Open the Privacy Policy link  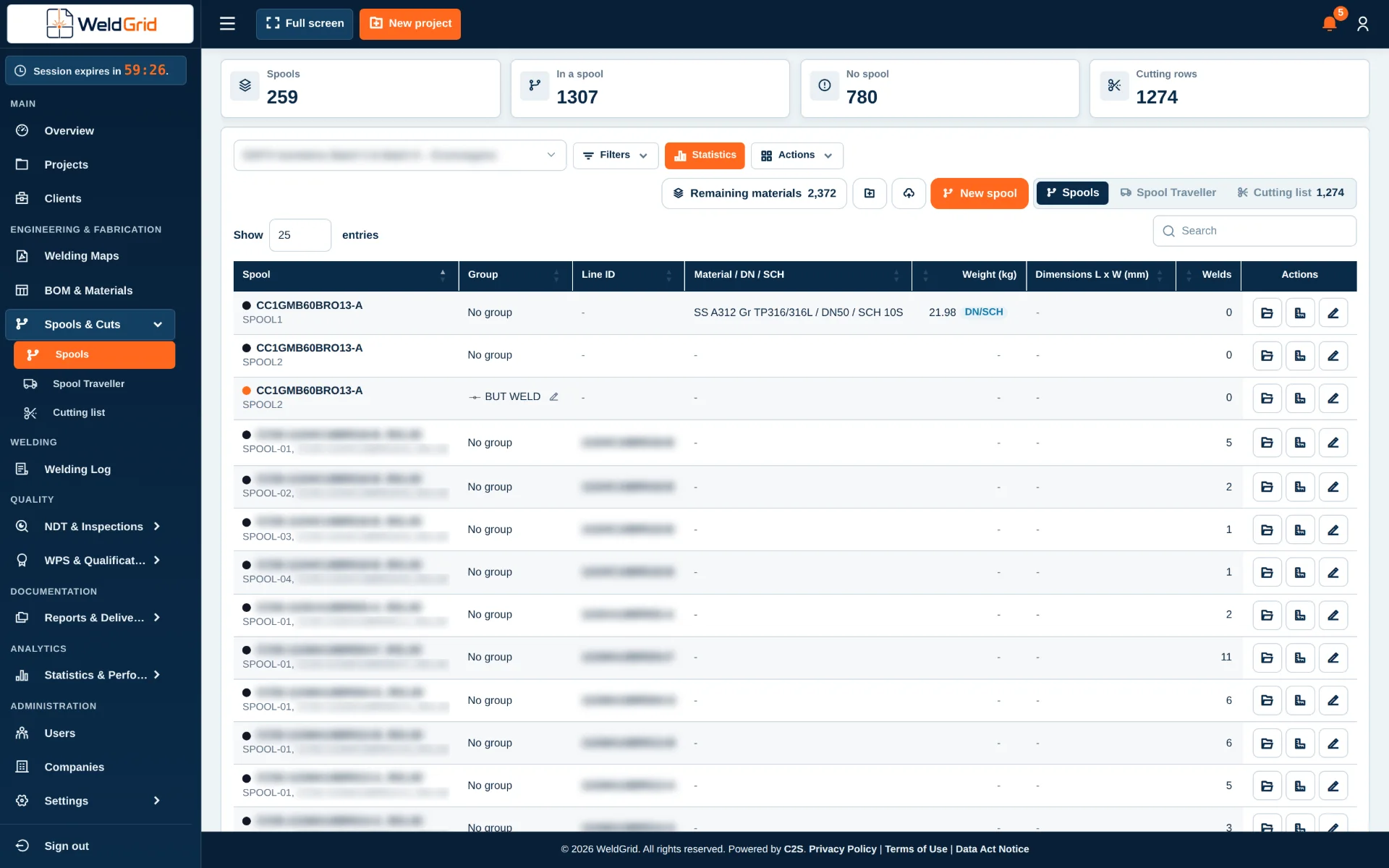tap(842, 849)
